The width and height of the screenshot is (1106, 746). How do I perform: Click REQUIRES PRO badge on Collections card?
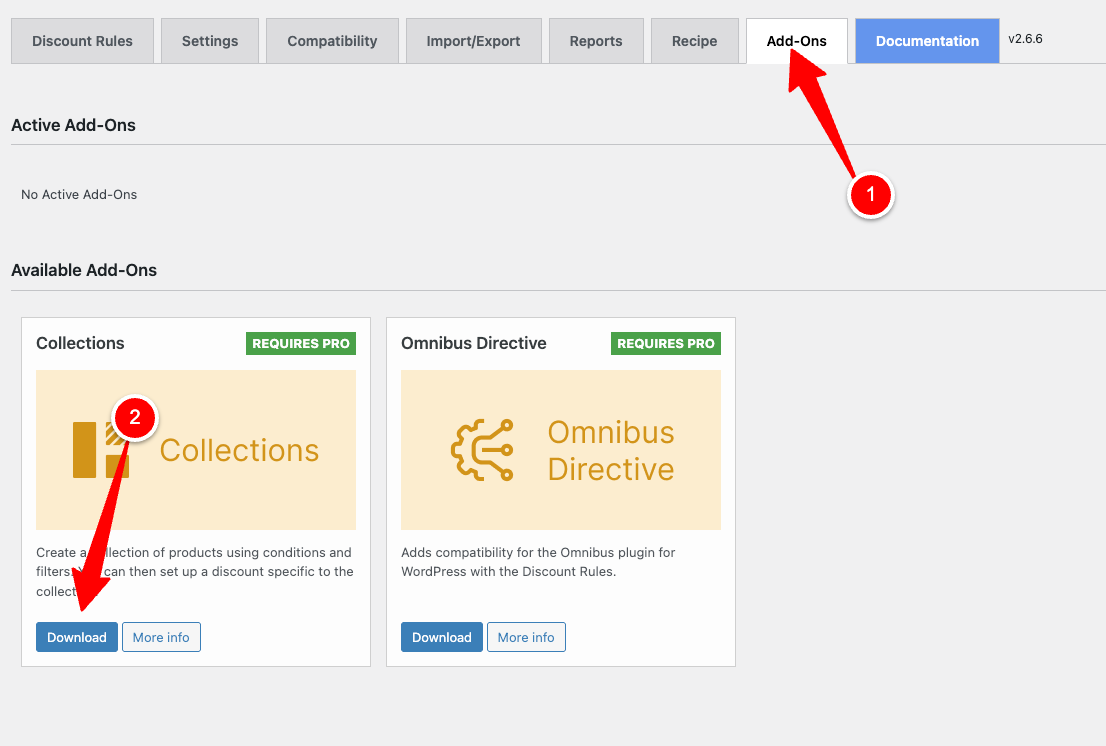tap(301, 343)
